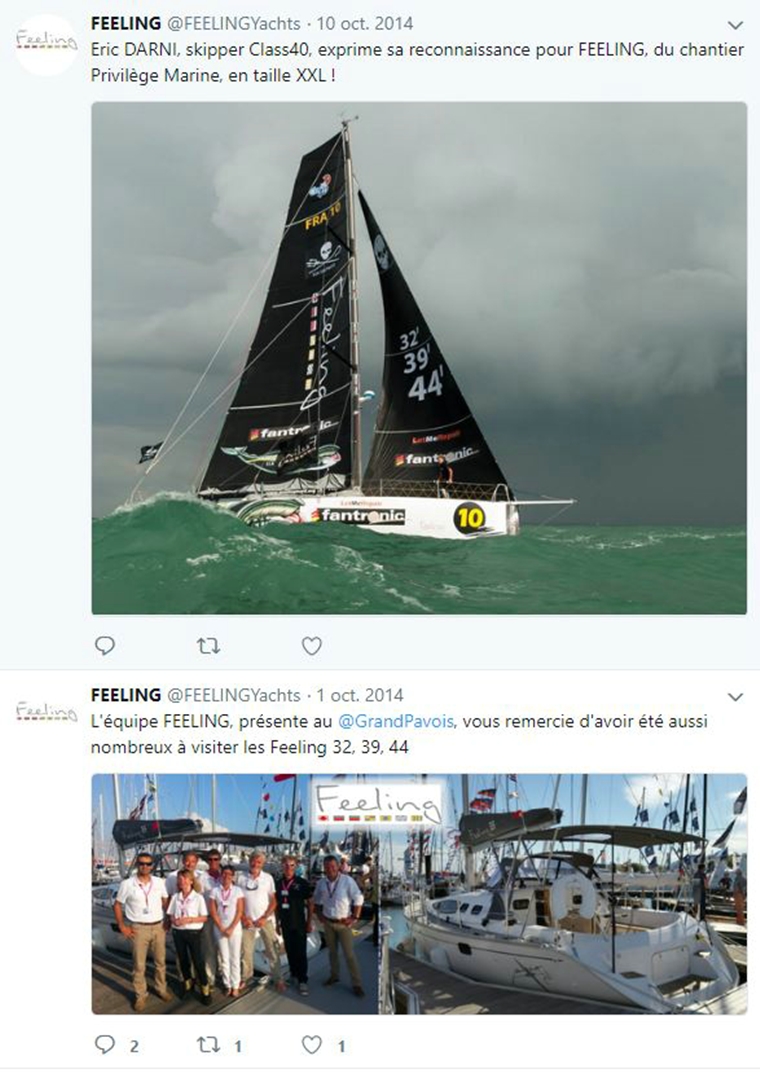Viewport: 760px width, 1073px height.
Task: Click FEELING display name on second tweet
Action: (126, 695)
